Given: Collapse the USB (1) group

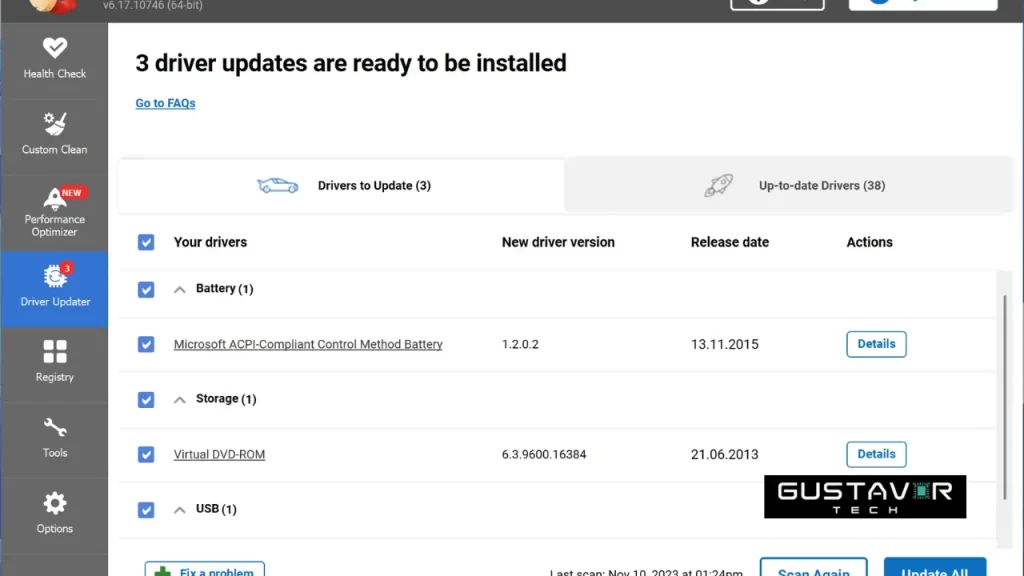Looking at the screenshot, I should (180, 509).
